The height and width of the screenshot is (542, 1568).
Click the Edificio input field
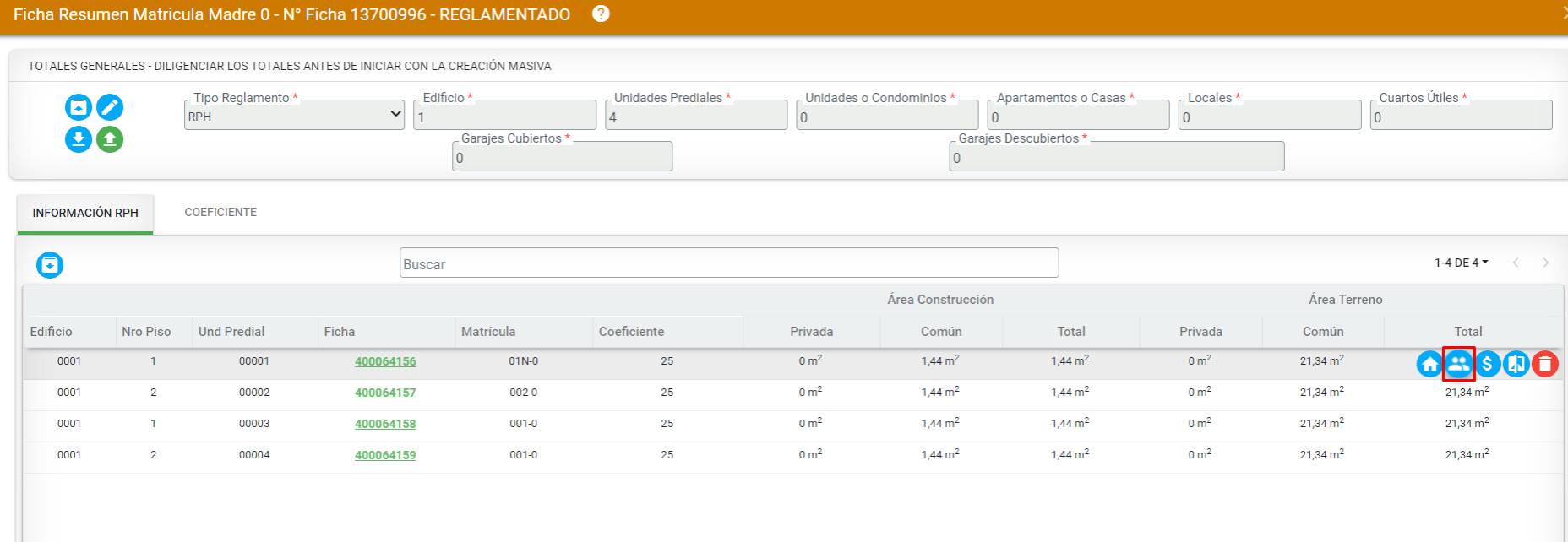click(x=505, y=115)
